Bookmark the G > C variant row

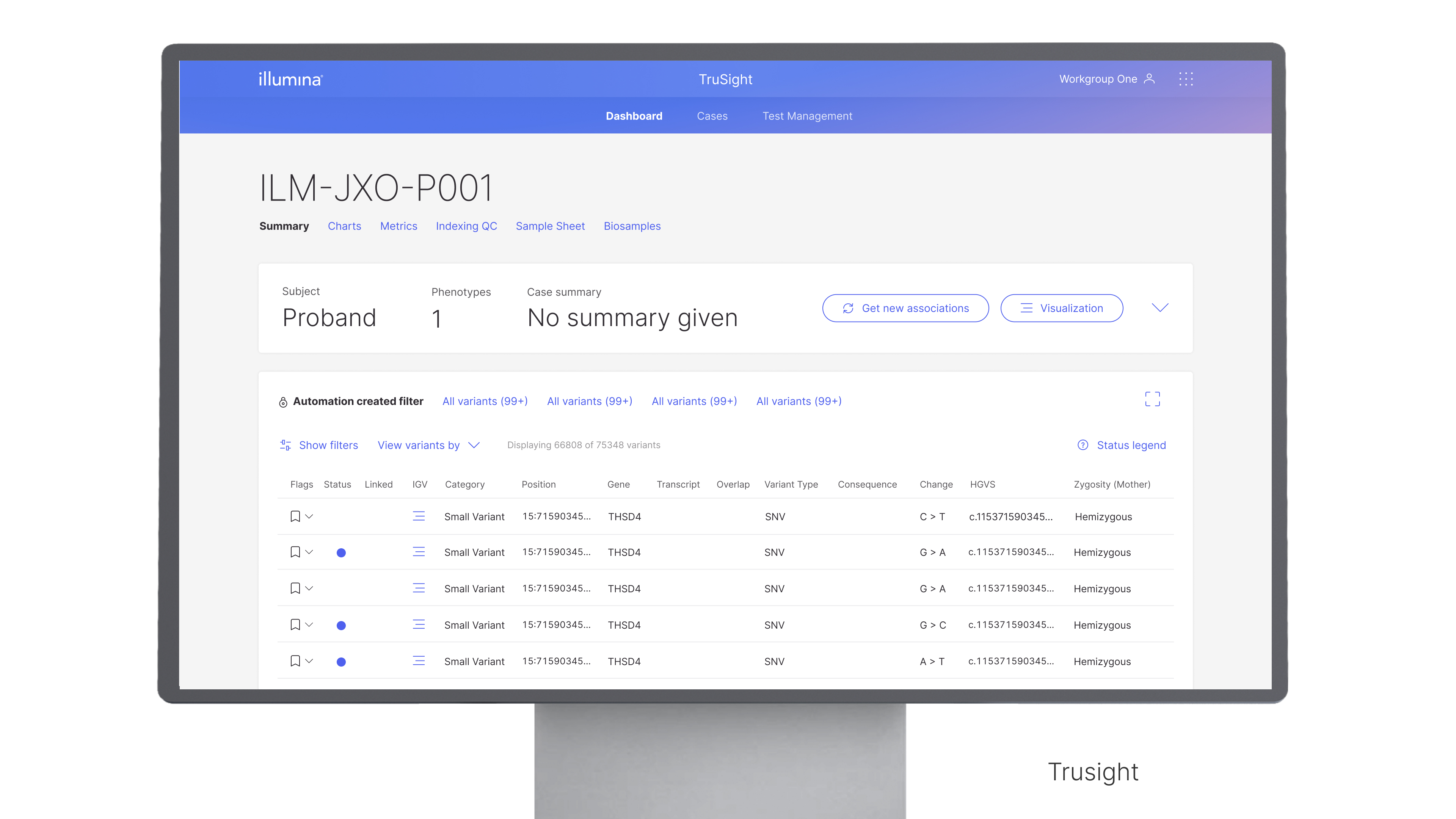tap(295, 624)
